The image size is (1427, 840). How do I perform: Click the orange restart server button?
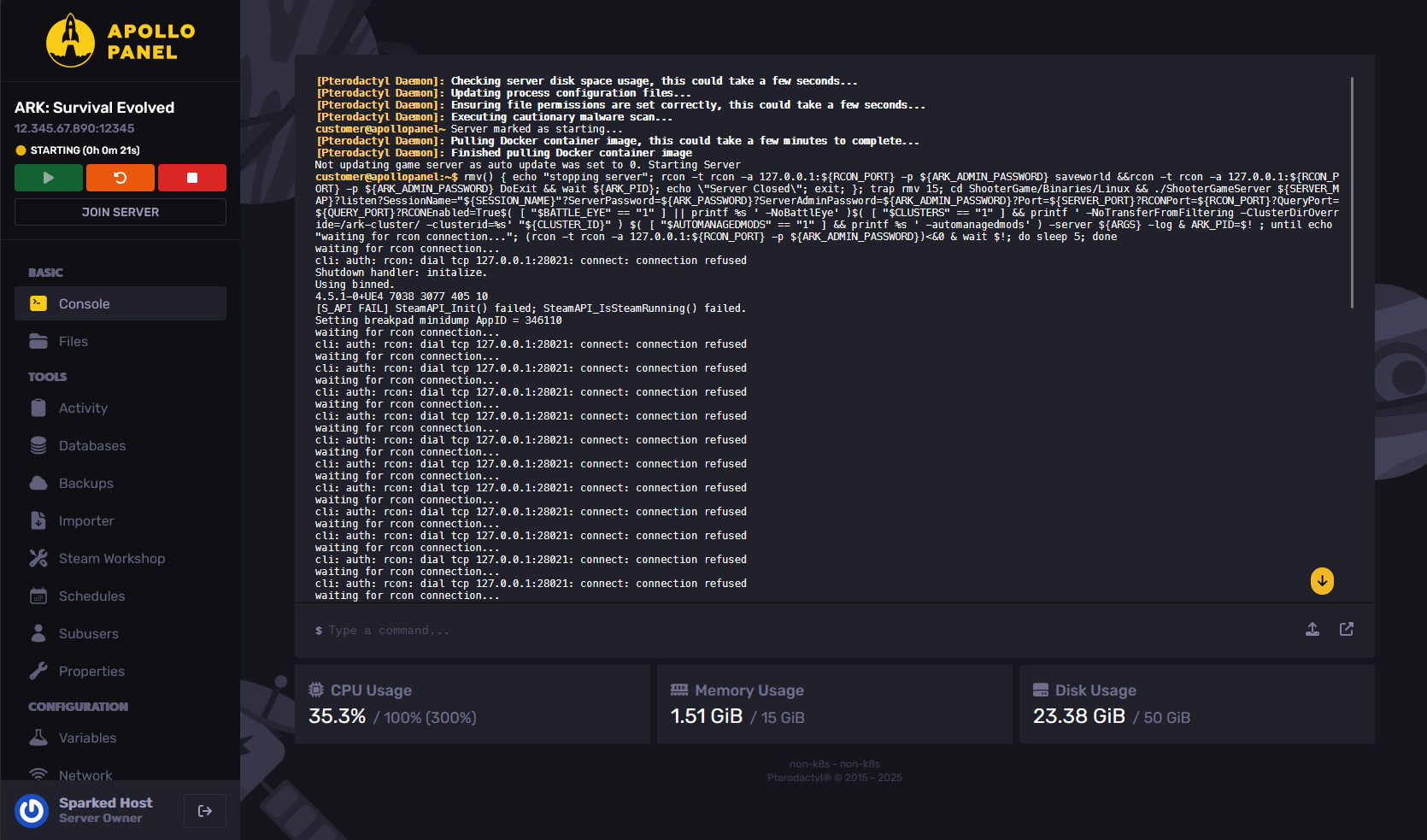click(x=120, y=178)
